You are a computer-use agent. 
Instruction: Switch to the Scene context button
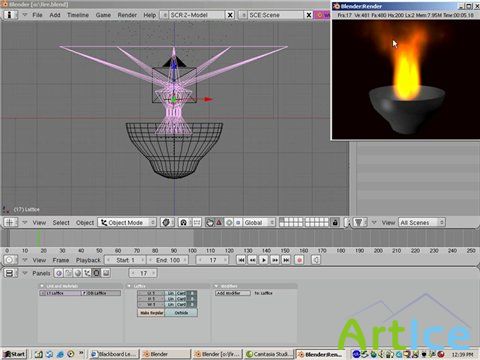pyautogui.click(x=106, y=273)
